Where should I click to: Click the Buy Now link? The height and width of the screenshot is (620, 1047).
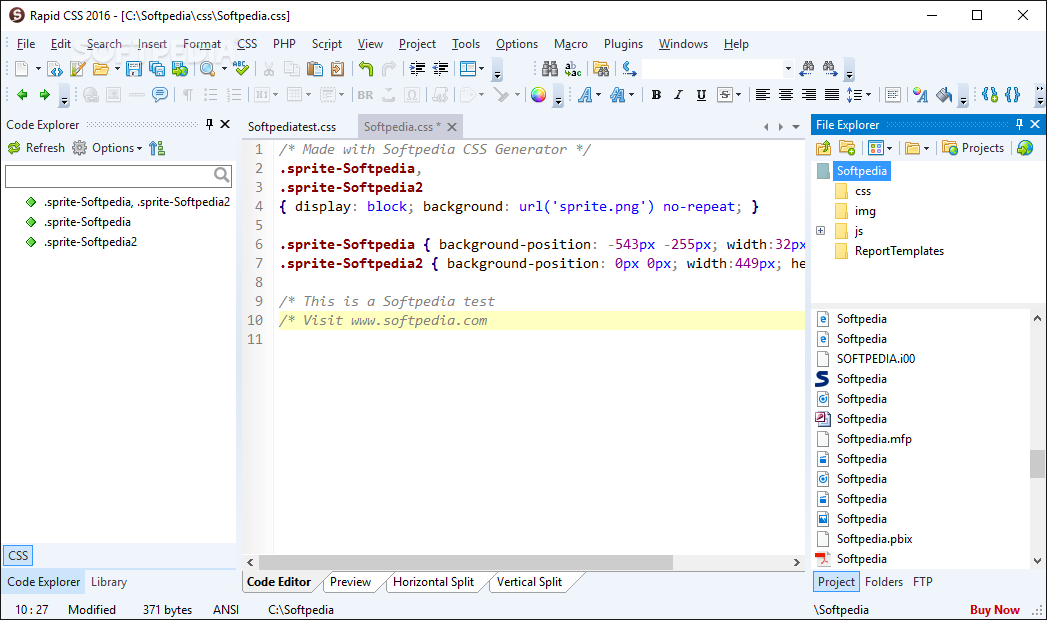click(994, 609)
